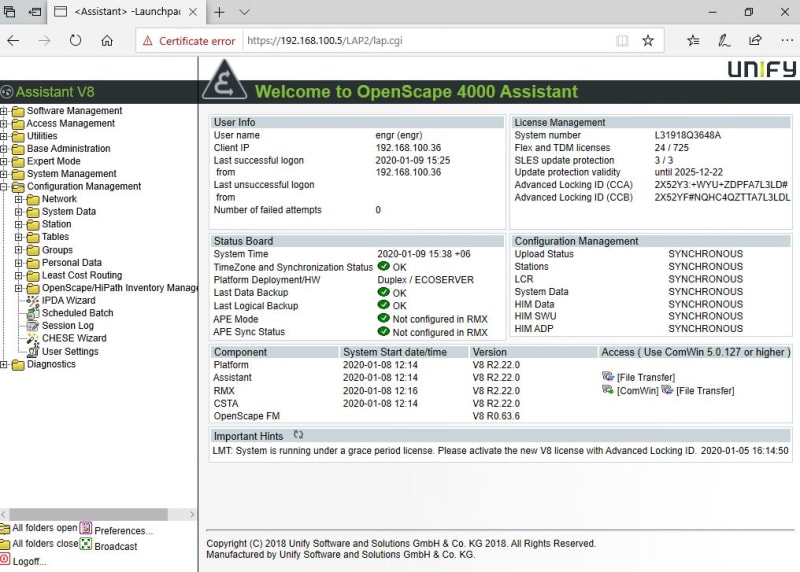The image size is (800, 572).
Task: Click the Assistant File Transfer icon
Action: [608, 377]
